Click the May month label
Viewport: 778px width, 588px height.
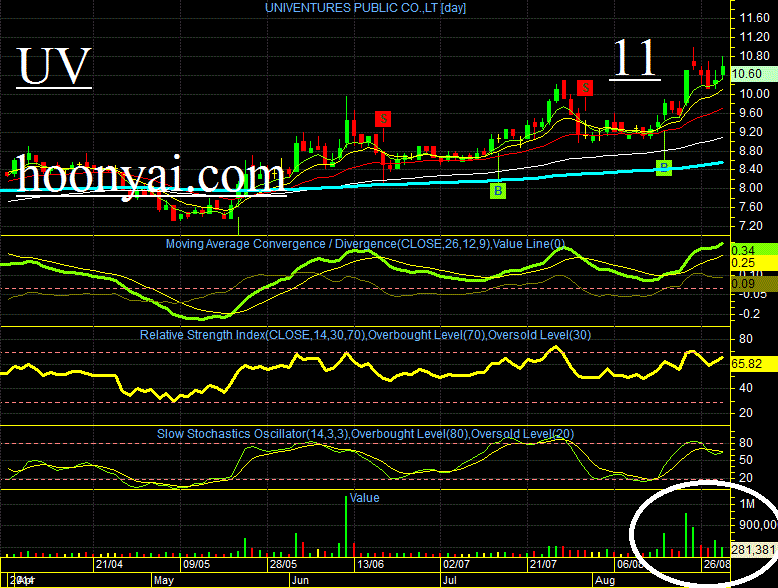(x=163, y=580)
